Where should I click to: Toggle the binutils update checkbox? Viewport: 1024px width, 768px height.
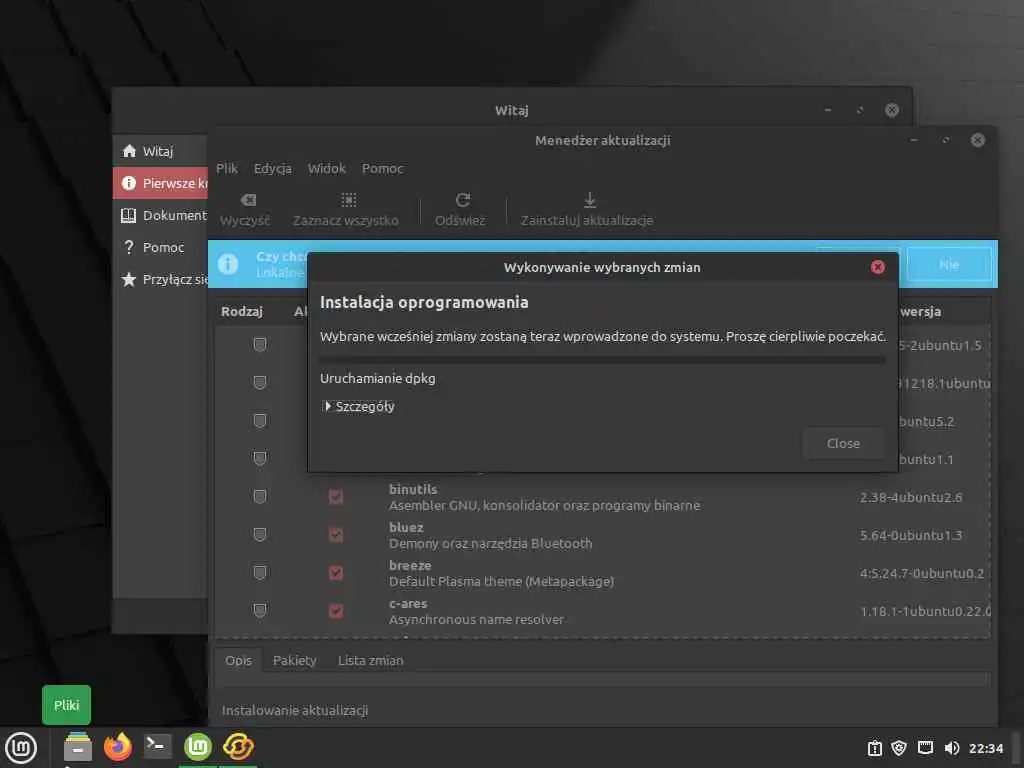click(336, 497)
